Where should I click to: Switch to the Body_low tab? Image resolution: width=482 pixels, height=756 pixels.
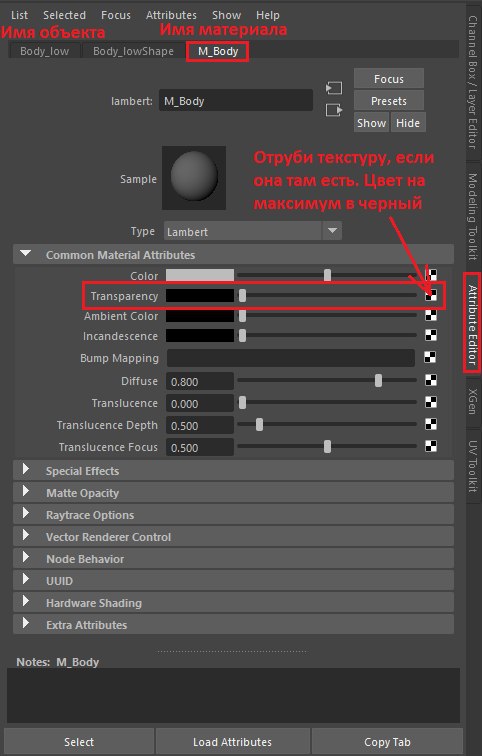[x=44, y=51]
